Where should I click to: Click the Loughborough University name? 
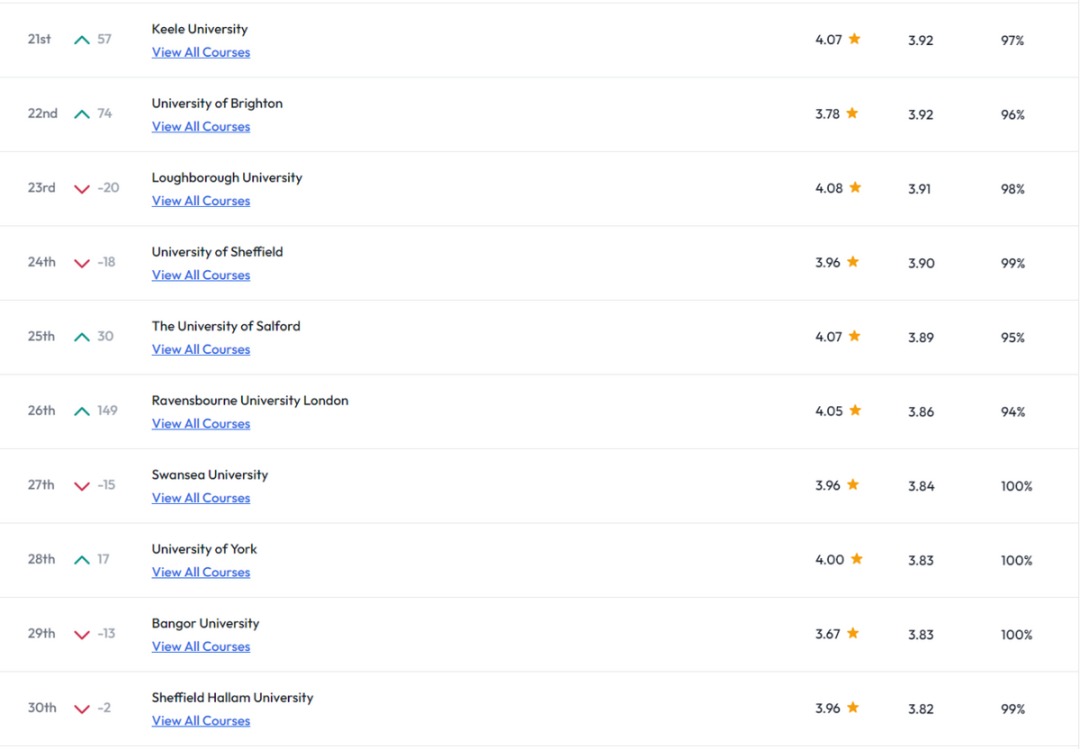[227, 178]
